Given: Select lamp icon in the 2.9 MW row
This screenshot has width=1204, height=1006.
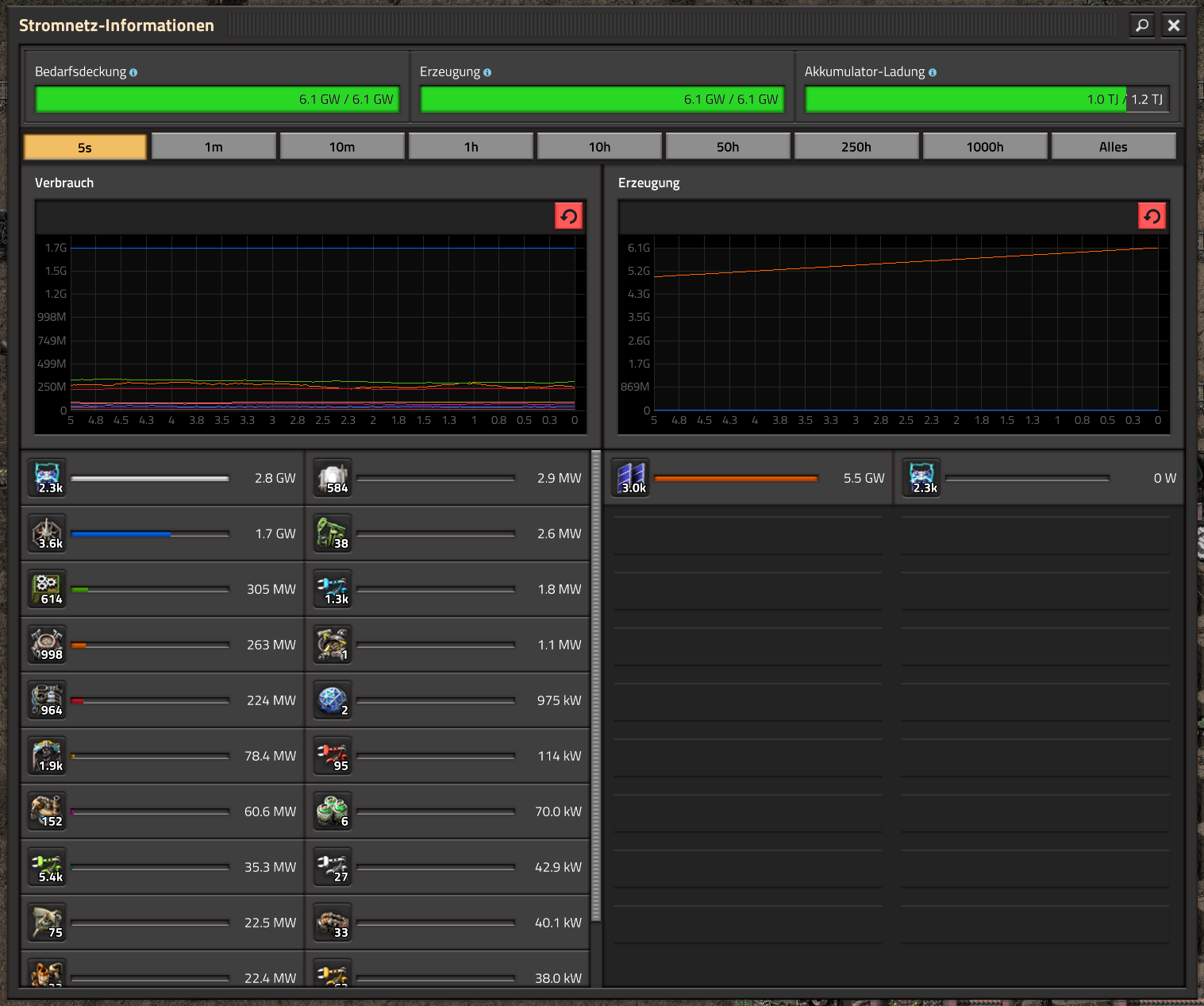Looking at the screenshot, I should pyautogui.click(x=333, y=478).
